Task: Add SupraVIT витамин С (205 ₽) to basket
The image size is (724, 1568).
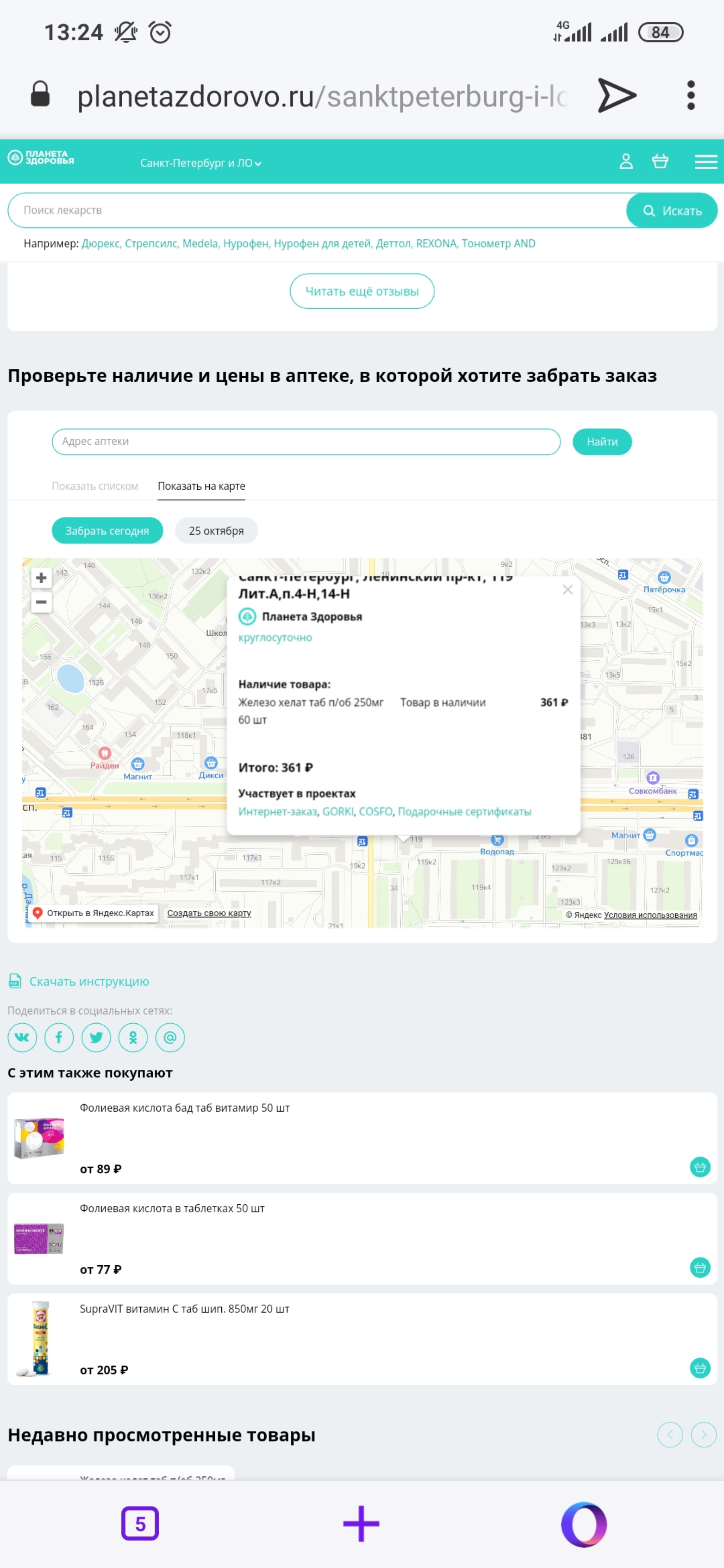Action: click(699, 1368)
